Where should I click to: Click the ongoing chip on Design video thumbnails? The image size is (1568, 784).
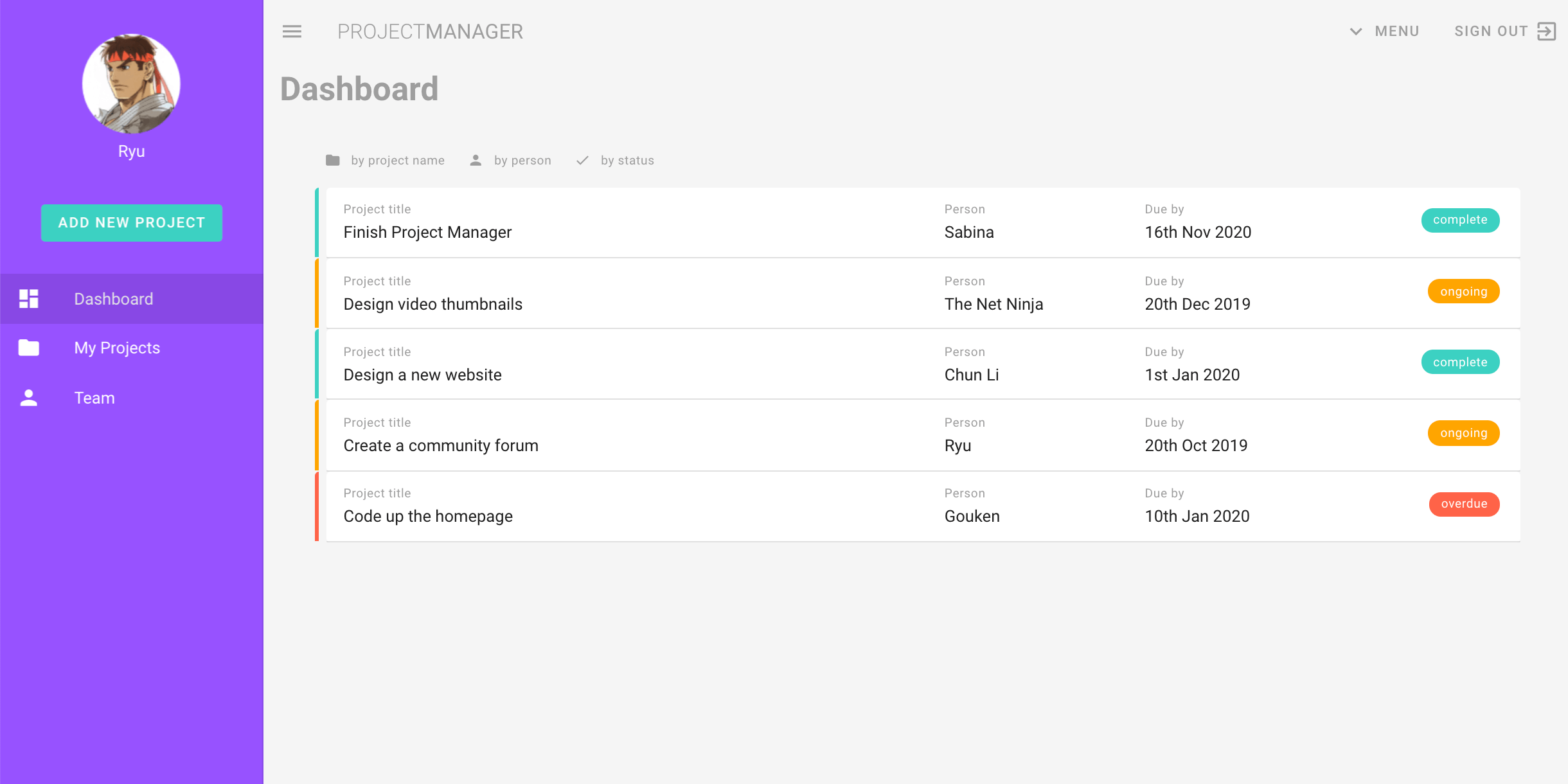[1463, 292]
